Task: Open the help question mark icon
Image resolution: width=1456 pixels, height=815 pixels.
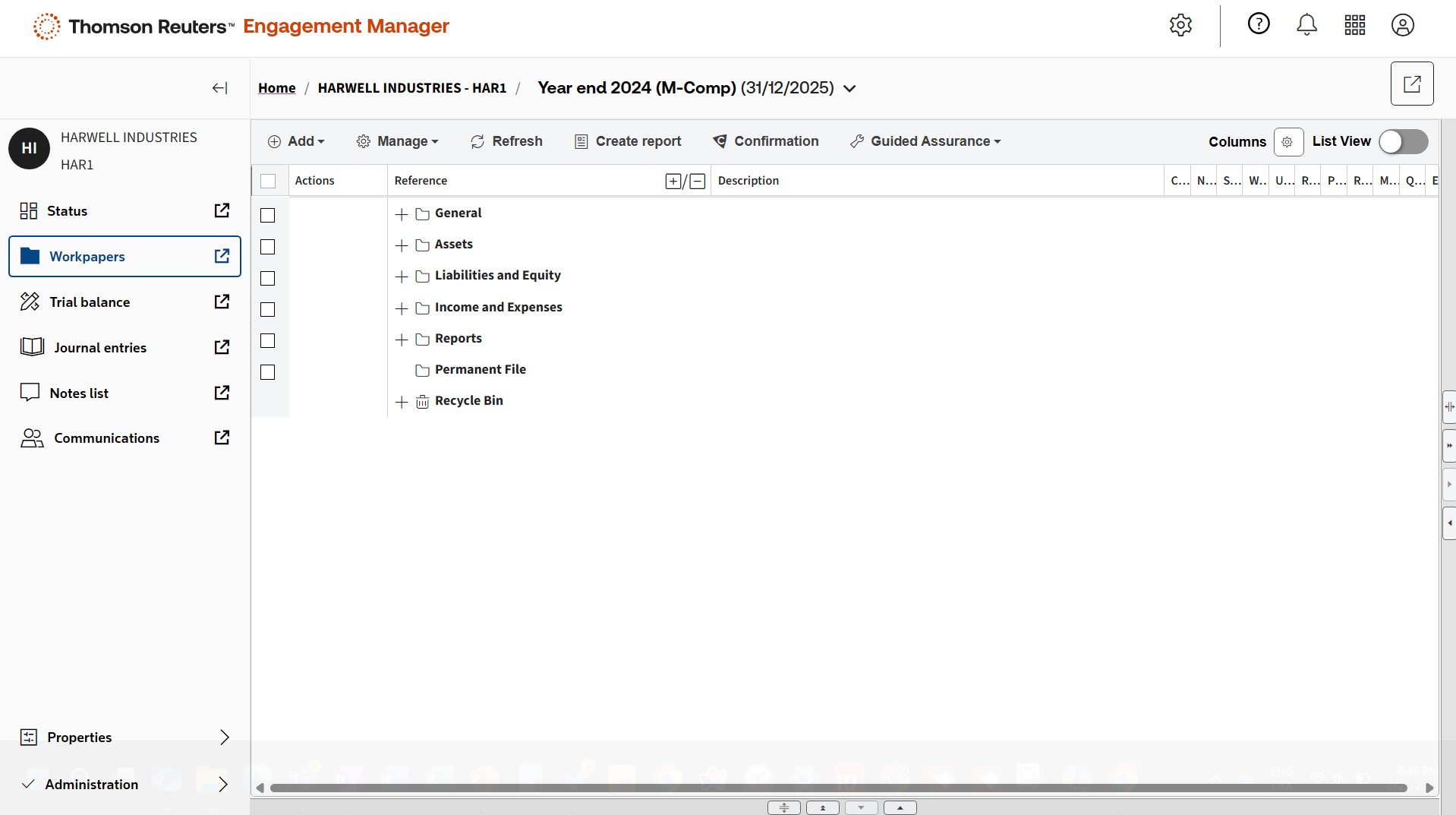Action: pos(1259,24)
